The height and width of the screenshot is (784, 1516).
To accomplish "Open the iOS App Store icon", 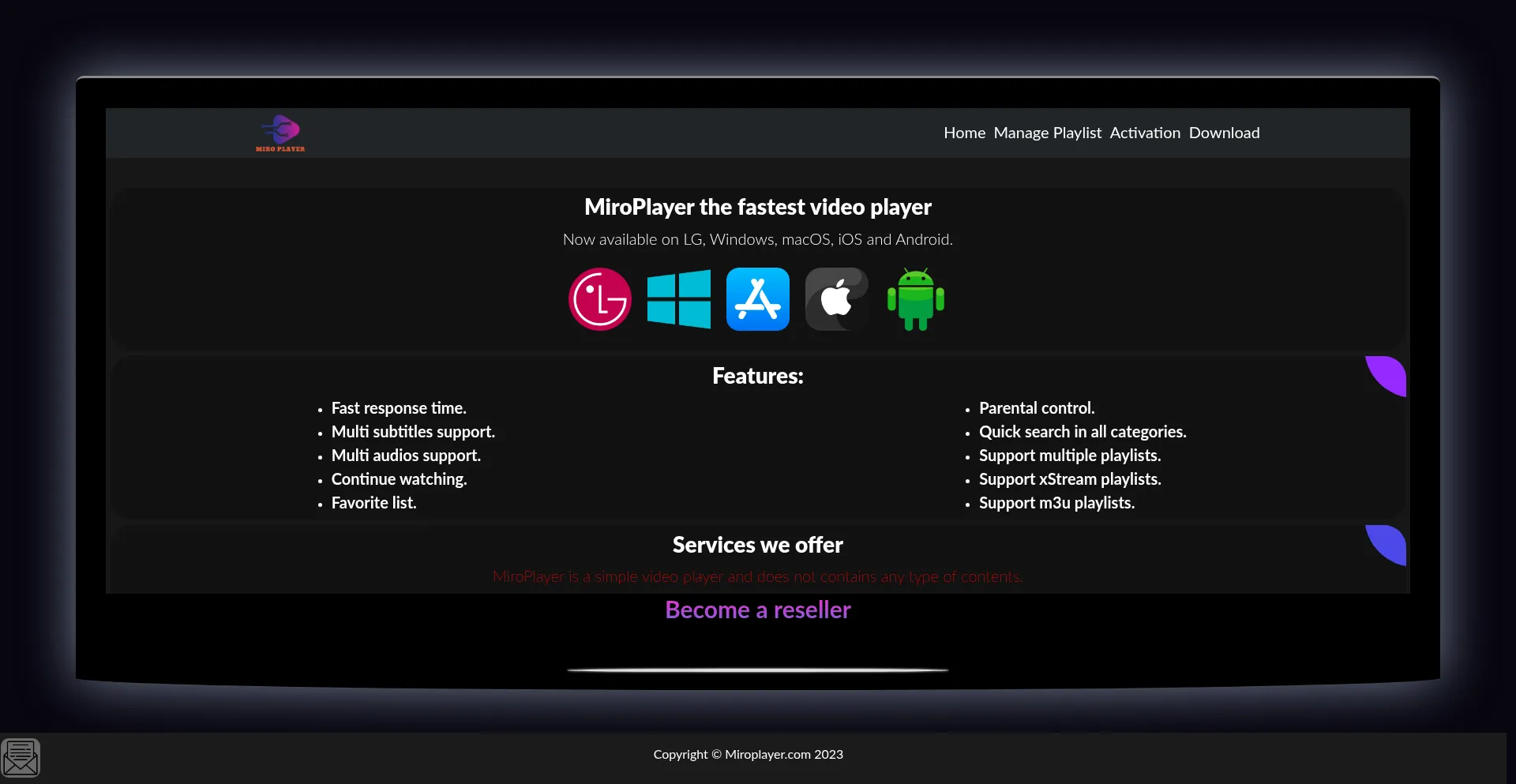I will 758,299.
